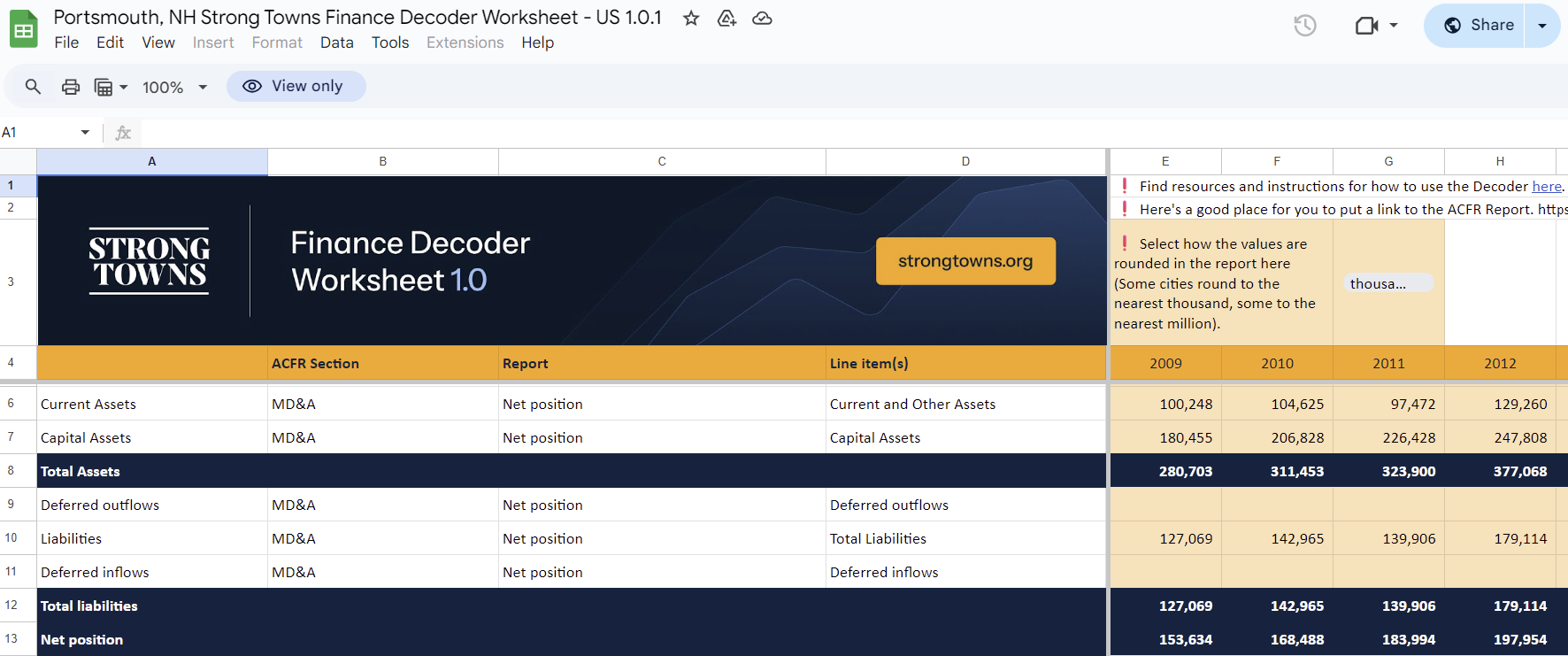Follow the 'here' Decoder instructions link
1568x656 pixels.
1546,187
